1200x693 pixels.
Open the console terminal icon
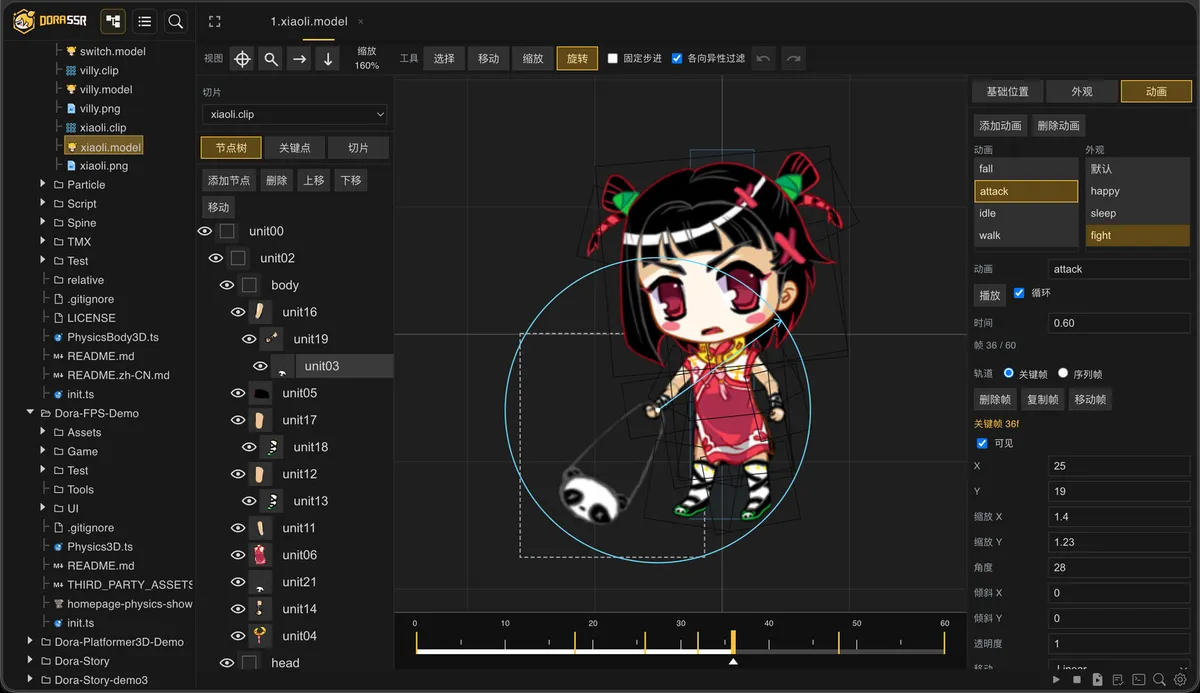click(1139, 680)
